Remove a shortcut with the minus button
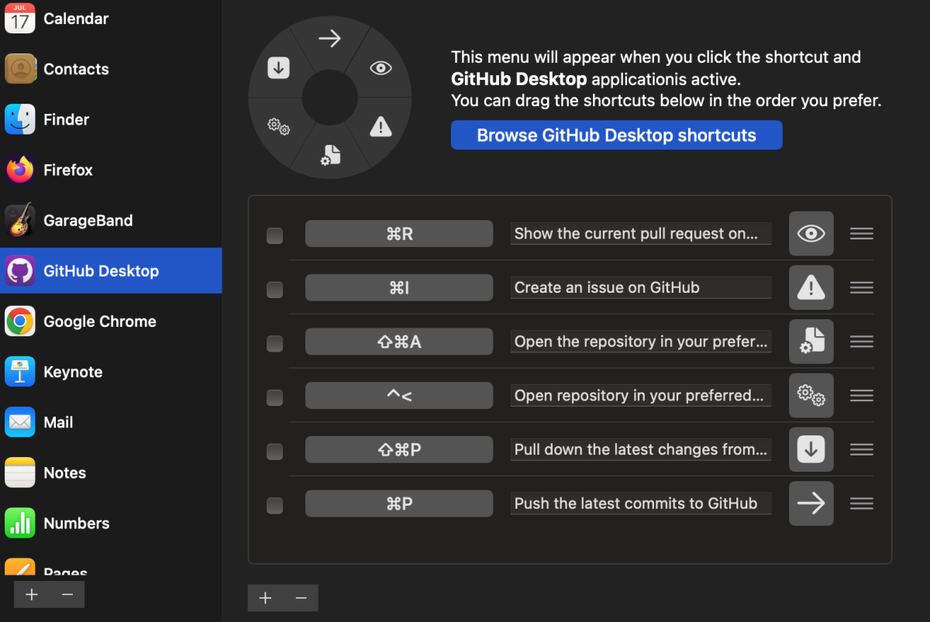 [x=301, y=598]
